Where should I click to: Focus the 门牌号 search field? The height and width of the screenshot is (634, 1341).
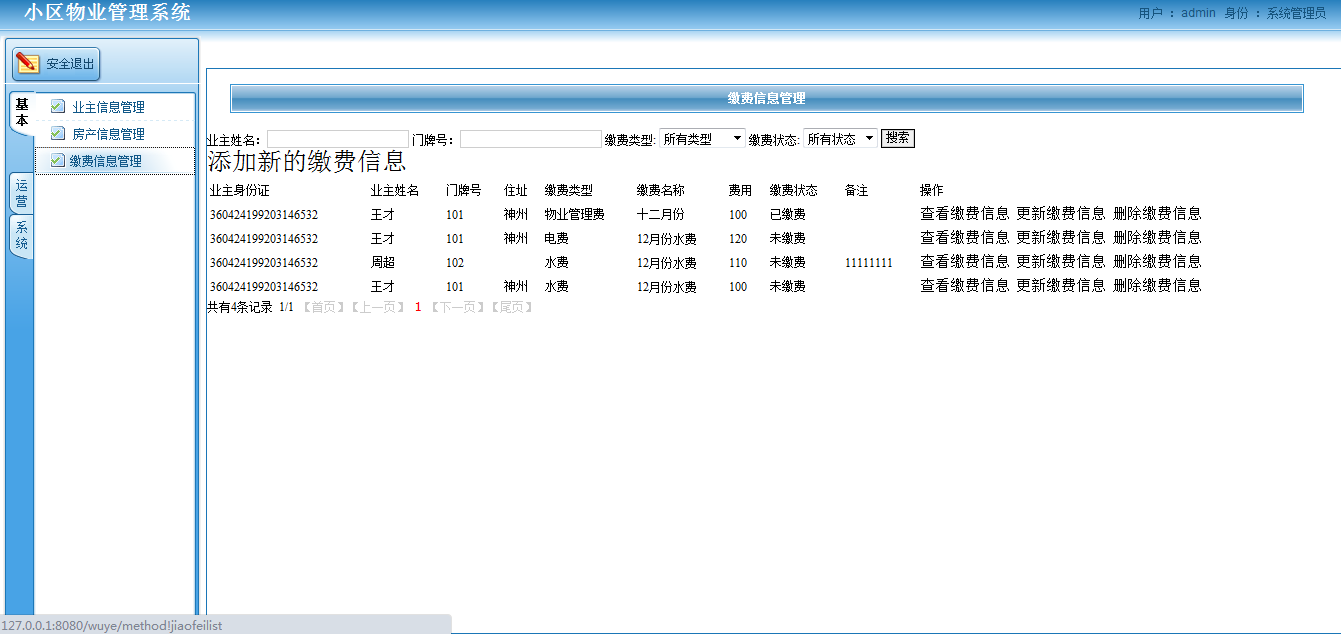(531, 139)
